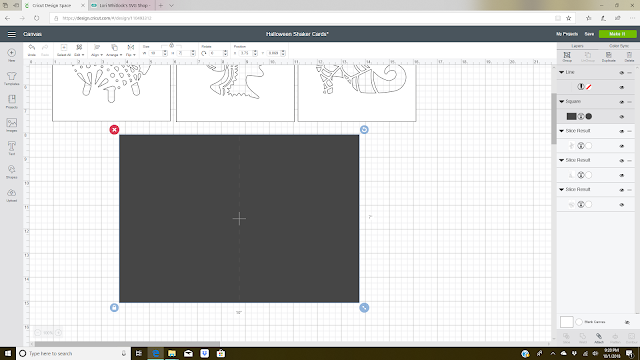This screenshot has height=360, width=640.
Task: Open a new browser tab
Action: pyautogui.click(x=160, y=6)
